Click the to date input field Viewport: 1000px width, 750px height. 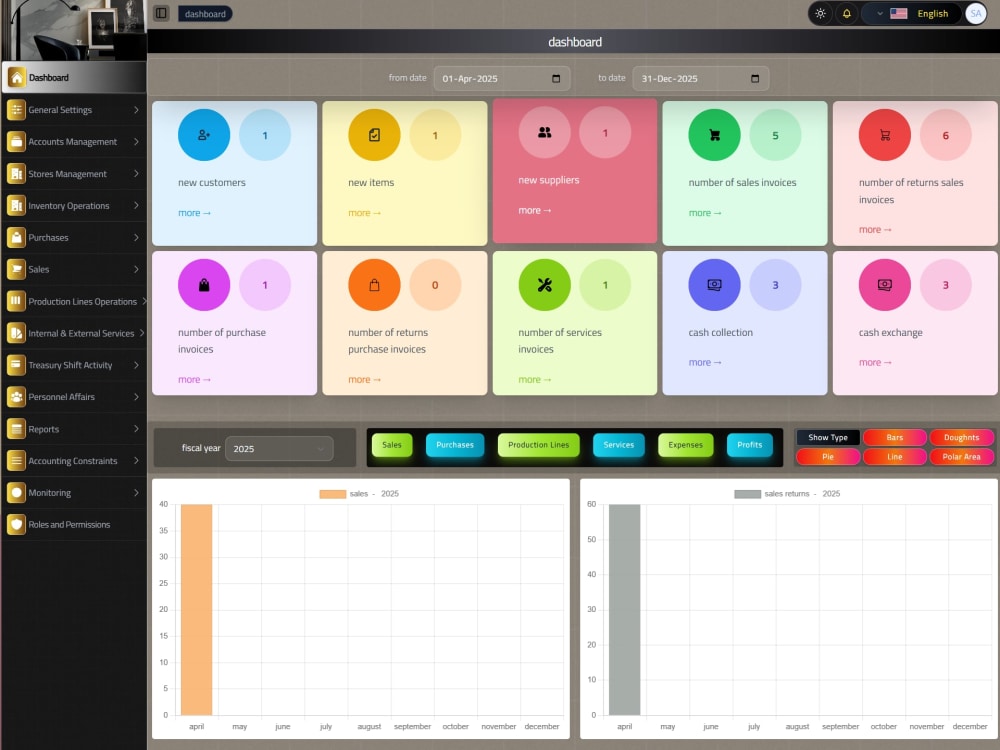[701, 78]
